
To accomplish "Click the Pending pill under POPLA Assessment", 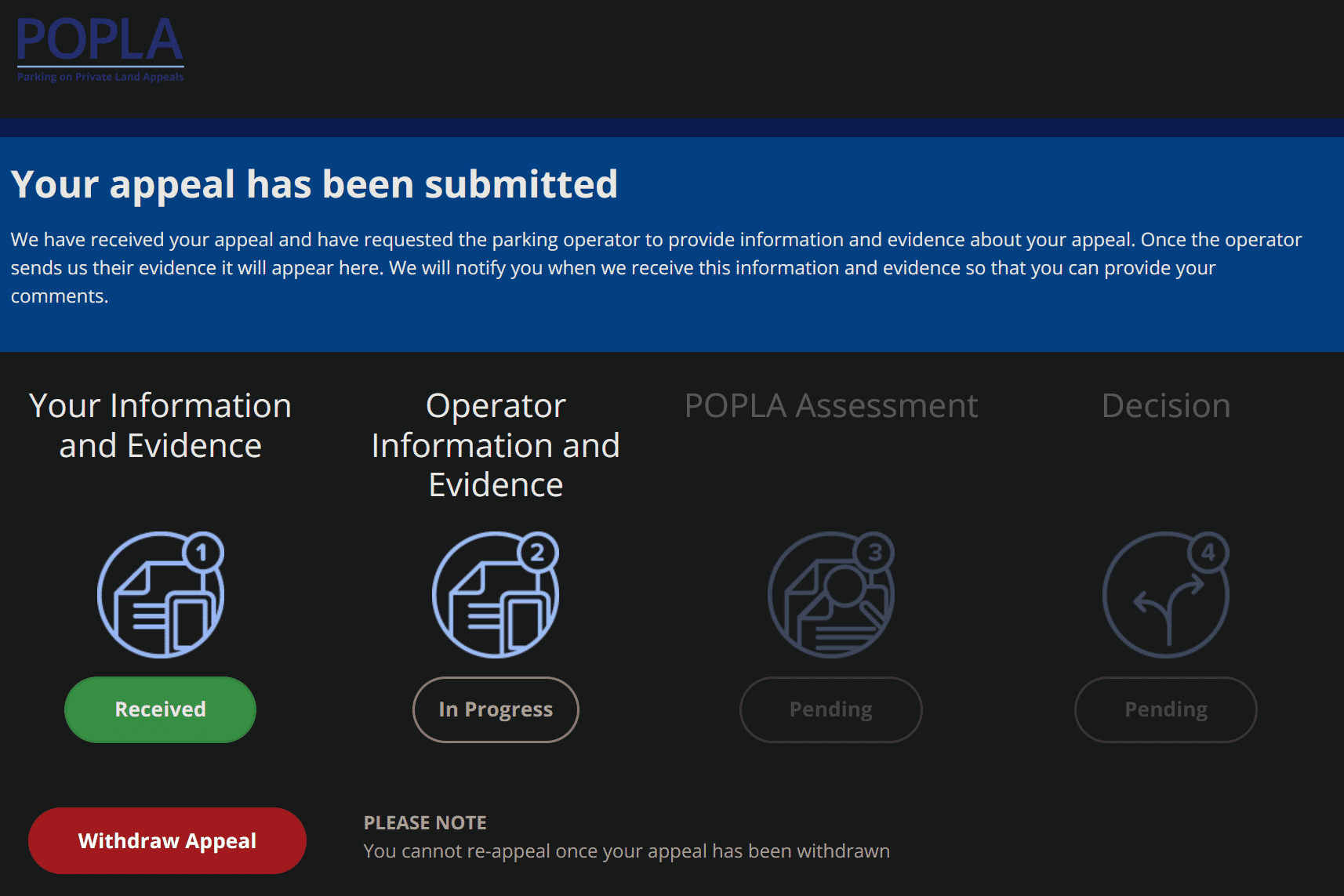I will pyautogui.click(x=830, y=709).
